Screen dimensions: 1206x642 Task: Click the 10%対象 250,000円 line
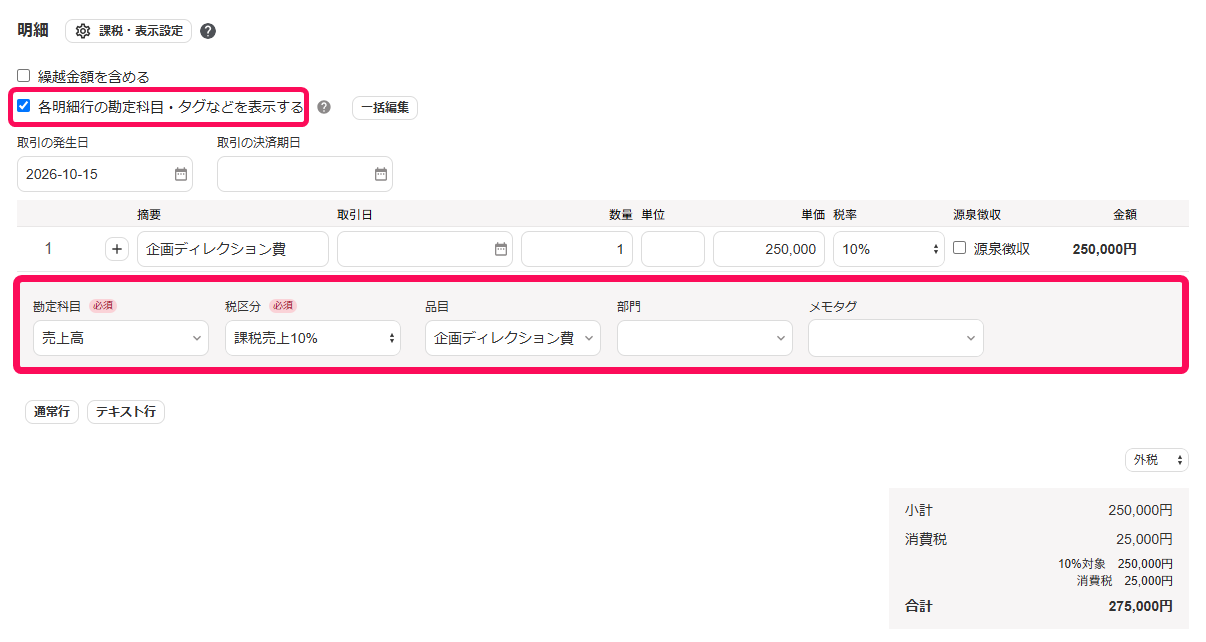click(1116, 564)
